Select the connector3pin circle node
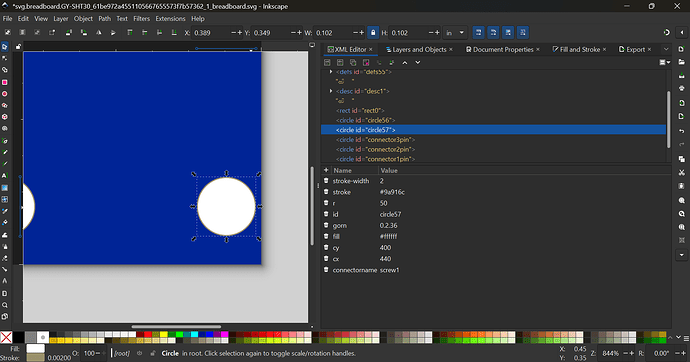The image size is (690, 362). click(x=375, y=139)
